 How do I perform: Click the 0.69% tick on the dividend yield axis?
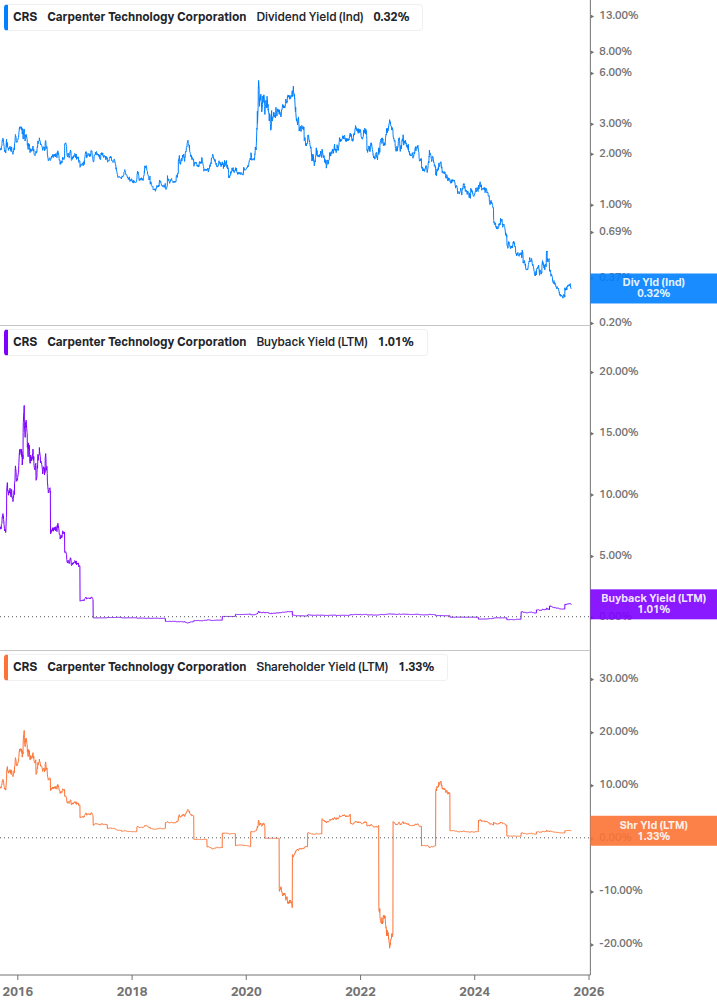pos(615,231)
